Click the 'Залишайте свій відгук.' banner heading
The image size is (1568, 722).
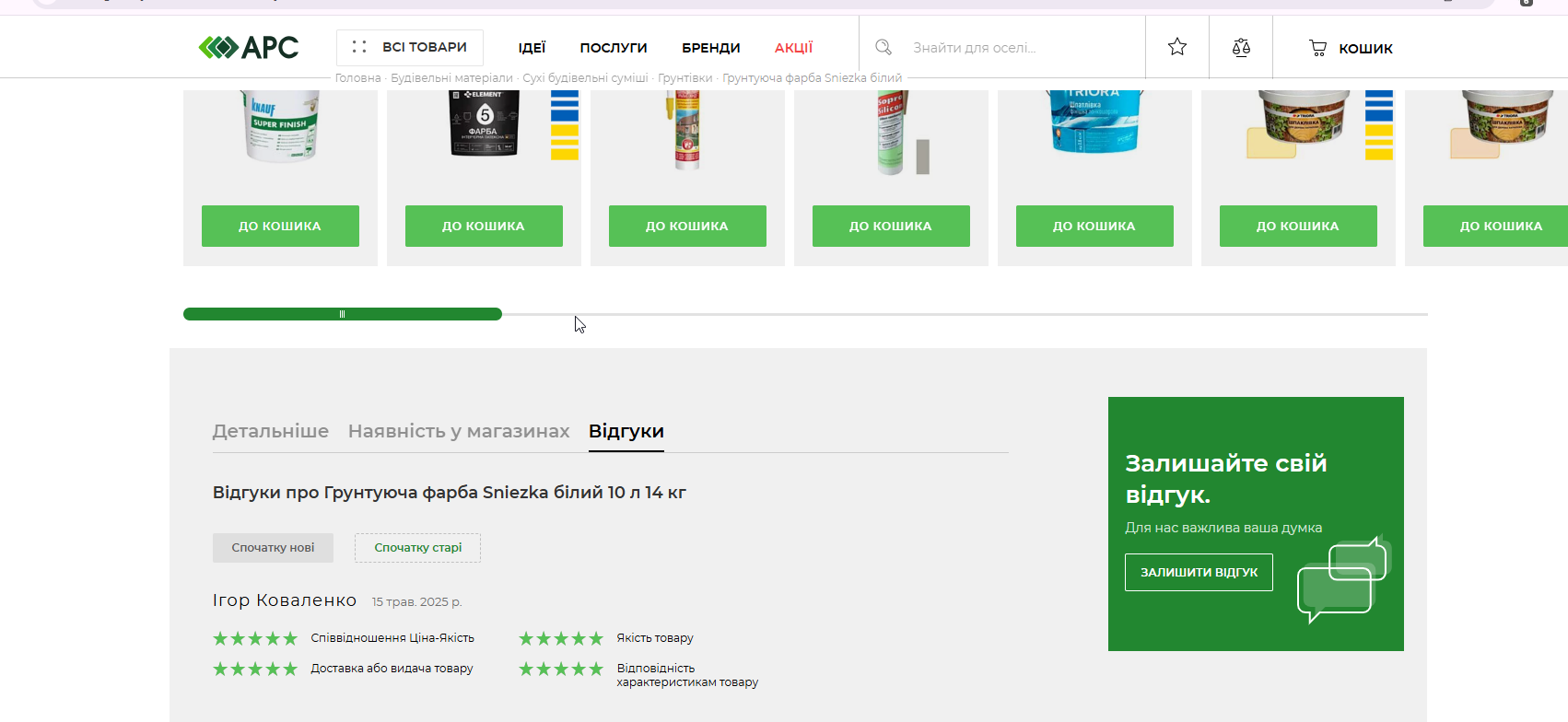click(1226, 479)
